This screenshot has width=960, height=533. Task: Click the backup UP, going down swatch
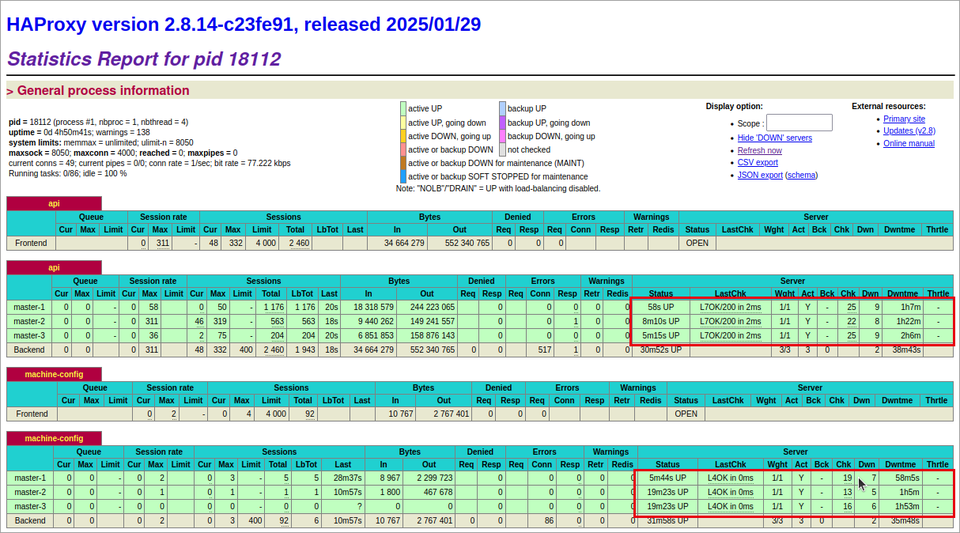[x=502, y=122]
